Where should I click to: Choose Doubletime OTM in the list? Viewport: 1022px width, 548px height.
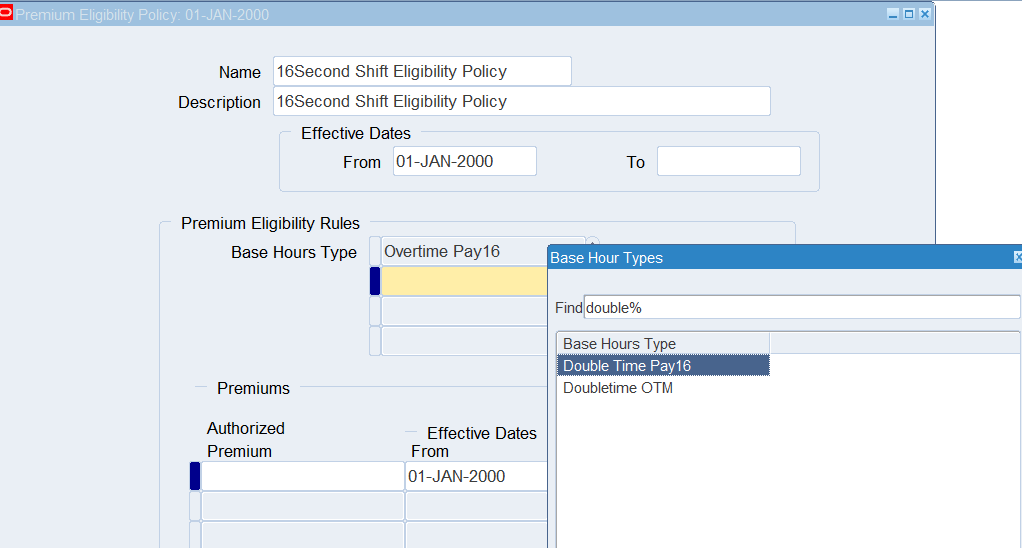click(618, 388)
